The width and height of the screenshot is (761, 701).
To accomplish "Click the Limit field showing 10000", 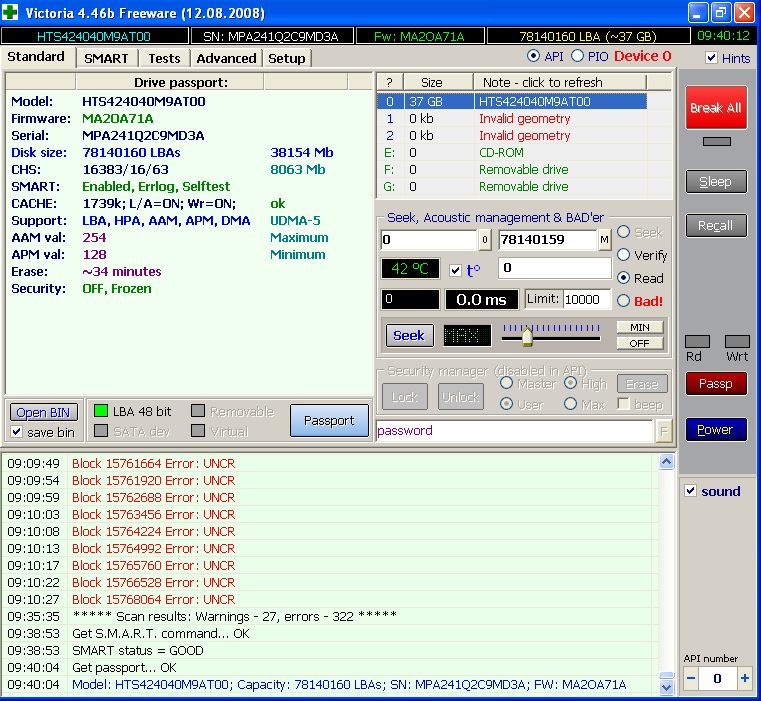I will click(x=587, y=300).
